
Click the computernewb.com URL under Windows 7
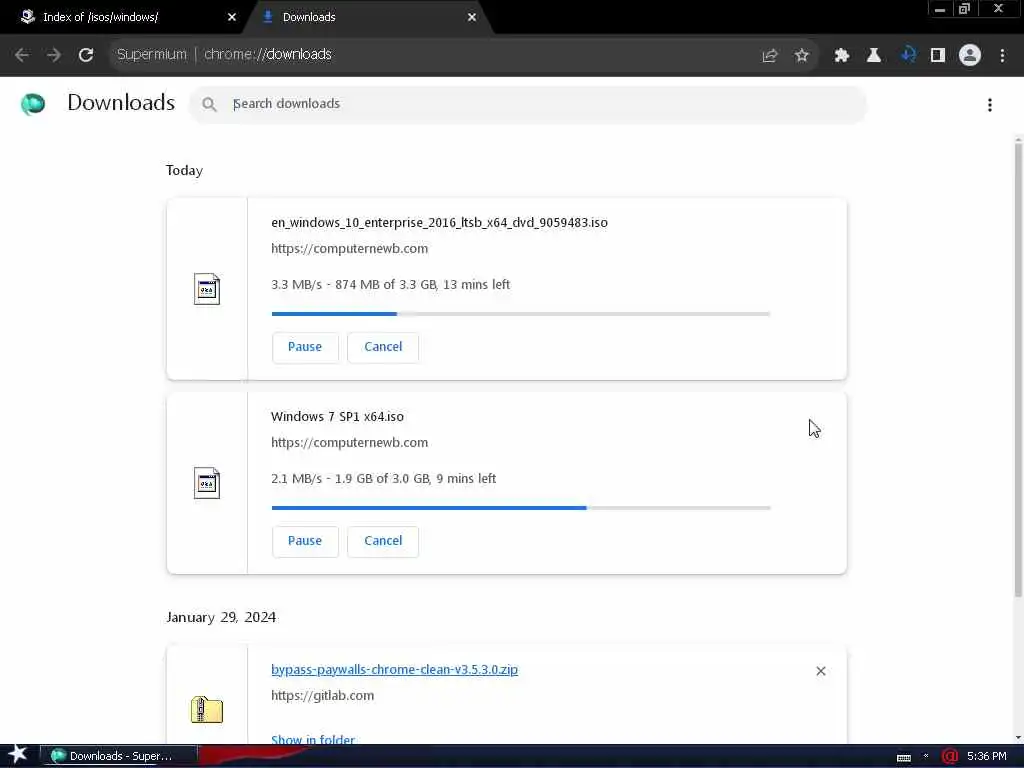349,443
